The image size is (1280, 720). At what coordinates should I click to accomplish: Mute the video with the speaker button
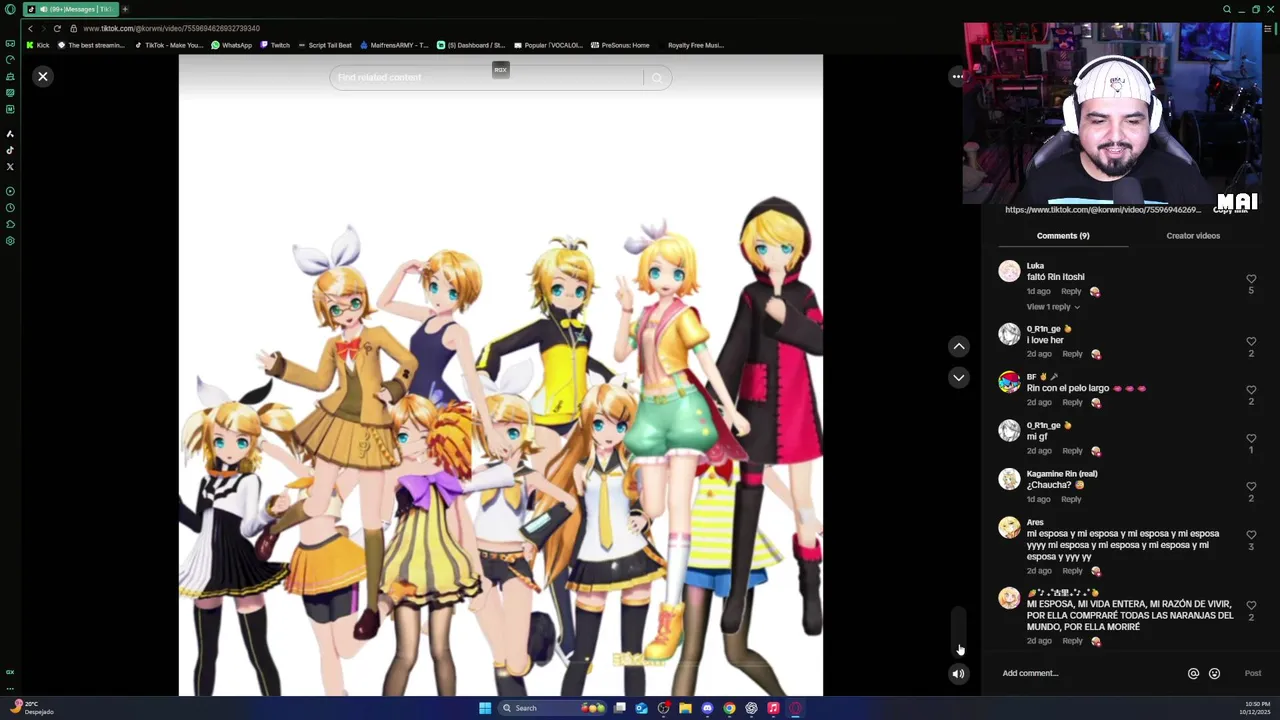pyautogui.click(x=958, y=674)
